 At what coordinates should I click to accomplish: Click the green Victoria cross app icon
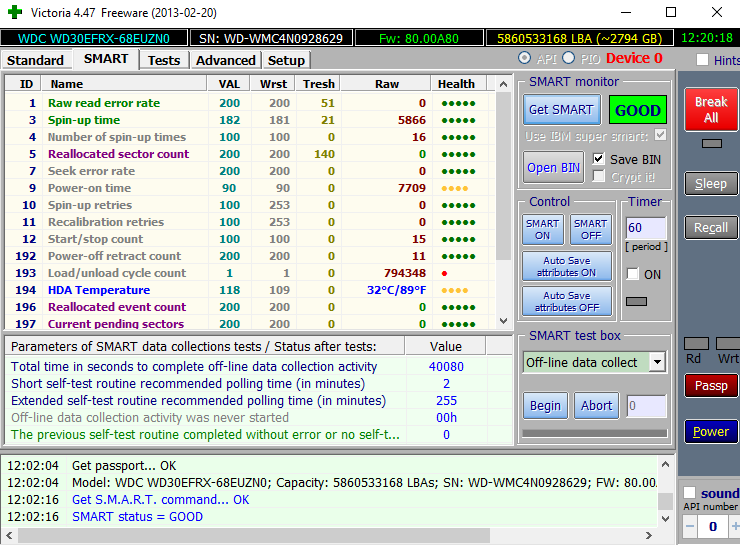pos(15,12)
